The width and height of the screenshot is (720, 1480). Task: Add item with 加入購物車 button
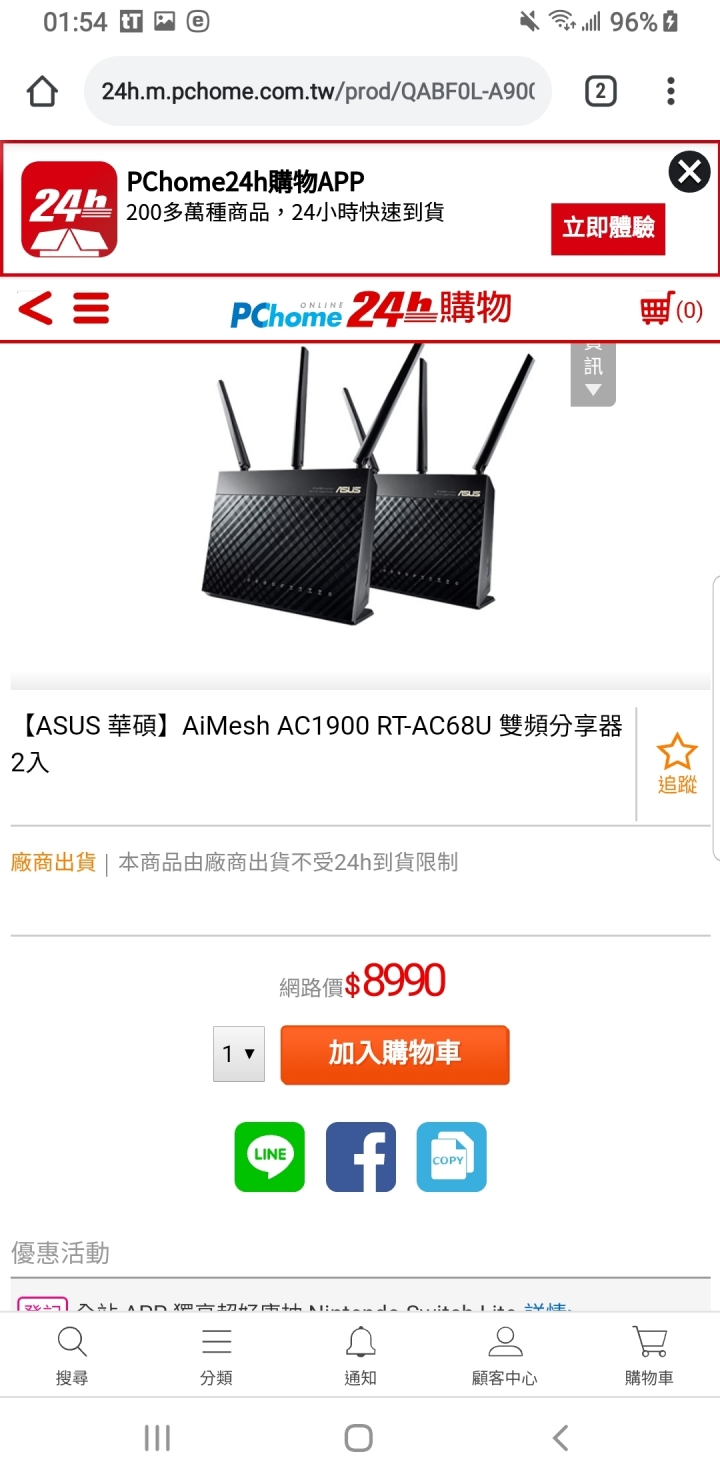395,1054
